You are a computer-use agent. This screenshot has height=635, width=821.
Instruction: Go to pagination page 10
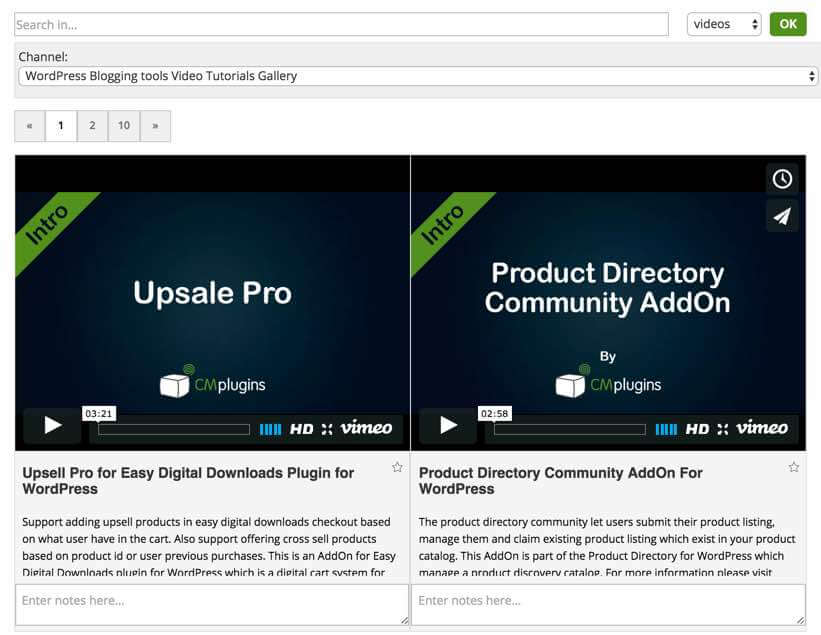[123, 126]
